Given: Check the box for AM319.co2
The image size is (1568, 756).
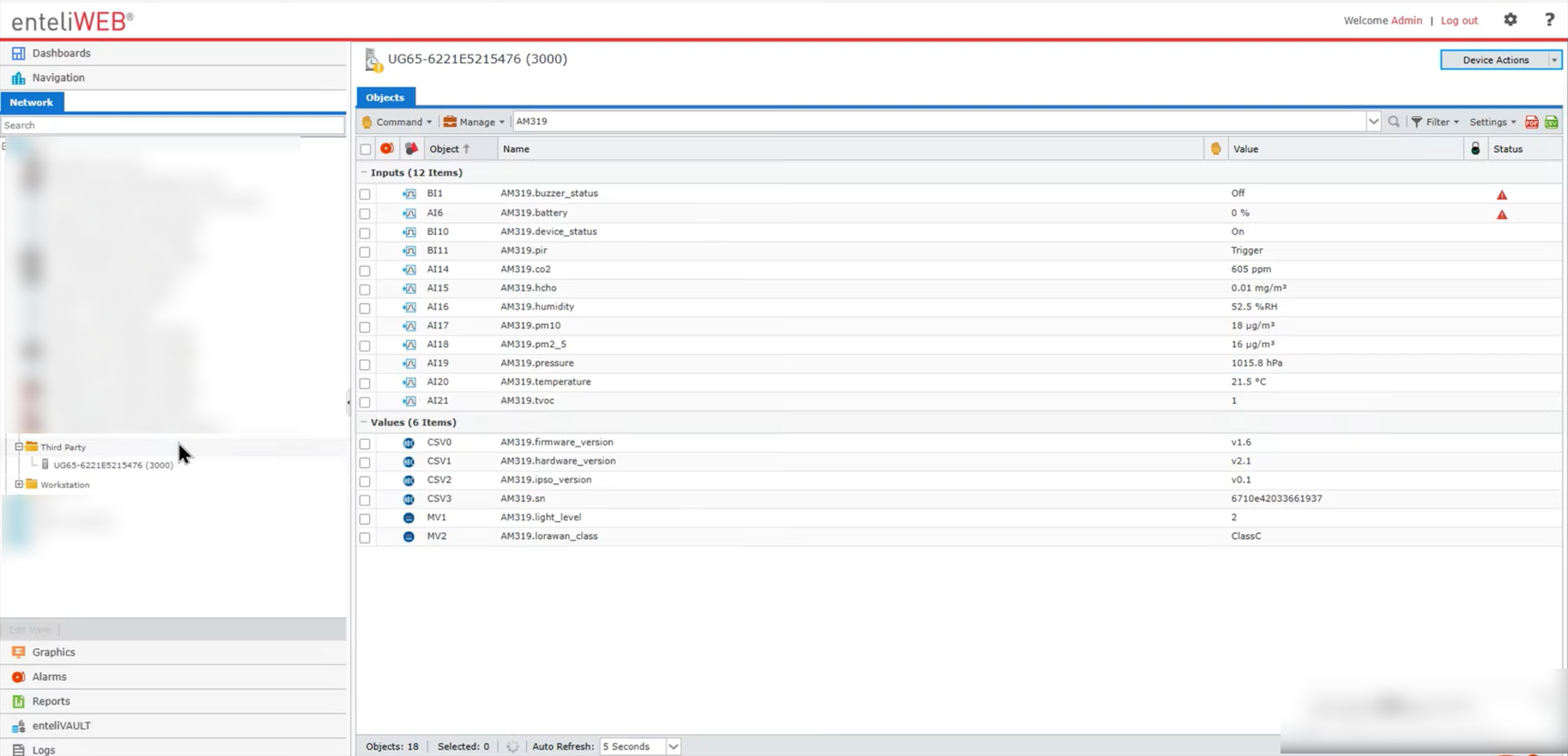Looking at the screenshot, I should click(365, 270).
